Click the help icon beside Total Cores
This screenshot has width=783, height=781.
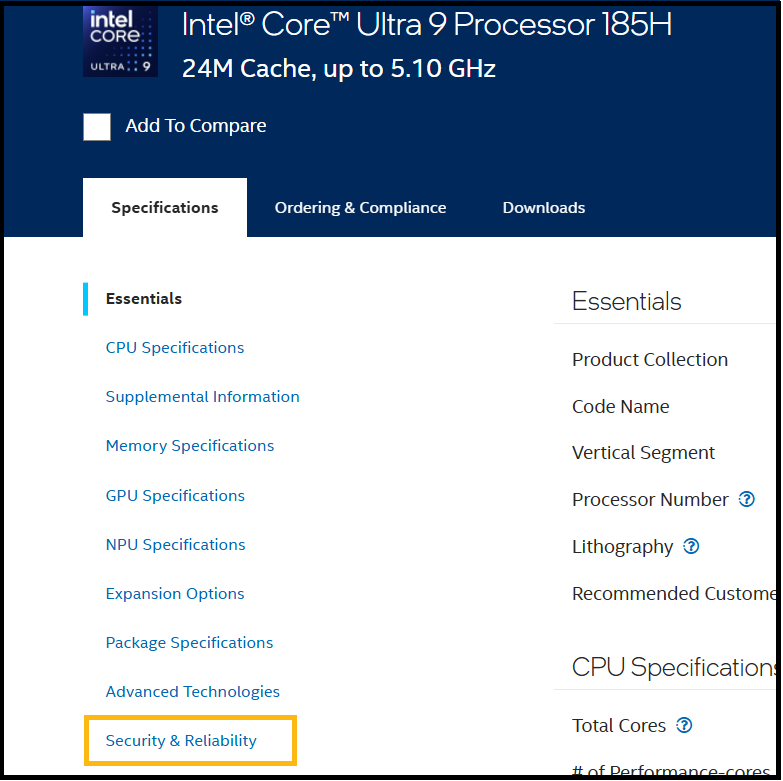(x=684, y=725)
